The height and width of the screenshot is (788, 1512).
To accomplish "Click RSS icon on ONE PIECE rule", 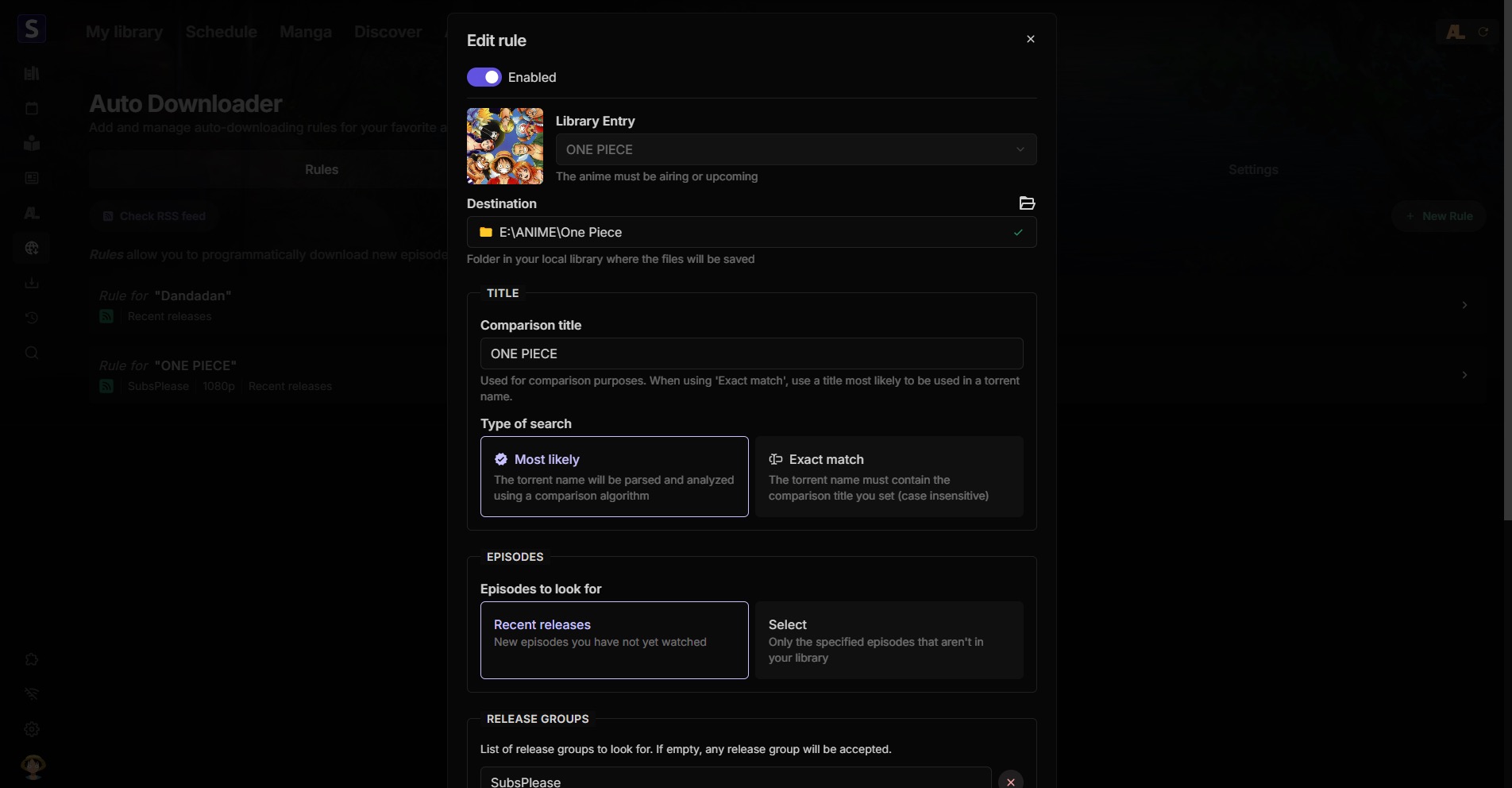I will coord(106,386).
